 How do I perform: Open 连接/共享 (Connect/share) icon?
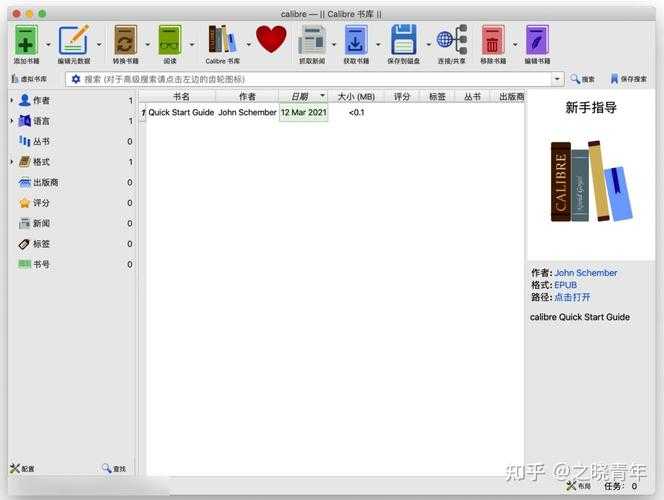click(x=451, y=41)
